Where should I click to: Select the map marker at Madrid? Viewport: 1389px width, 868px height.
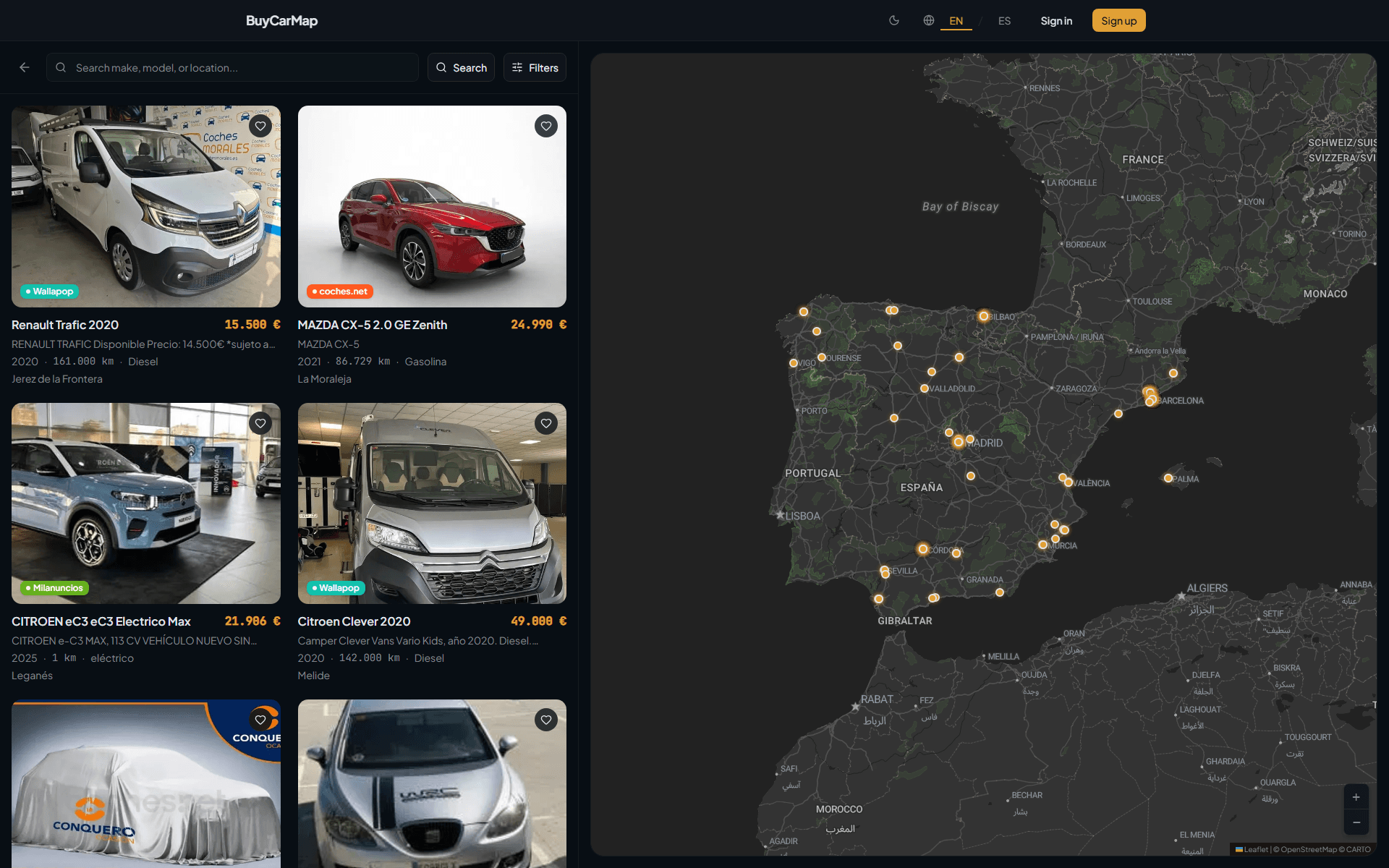[x=959, y=441]
